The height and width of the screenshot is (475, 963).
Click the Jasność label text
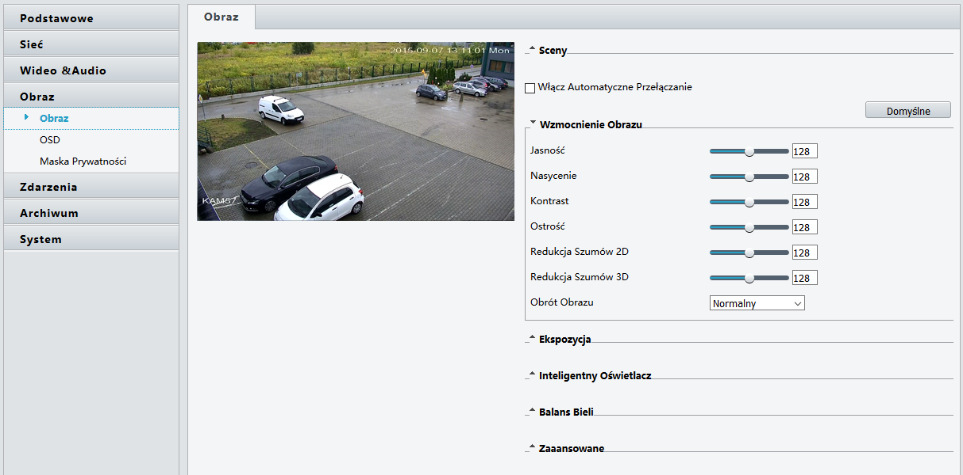click(x=547, y=150)
